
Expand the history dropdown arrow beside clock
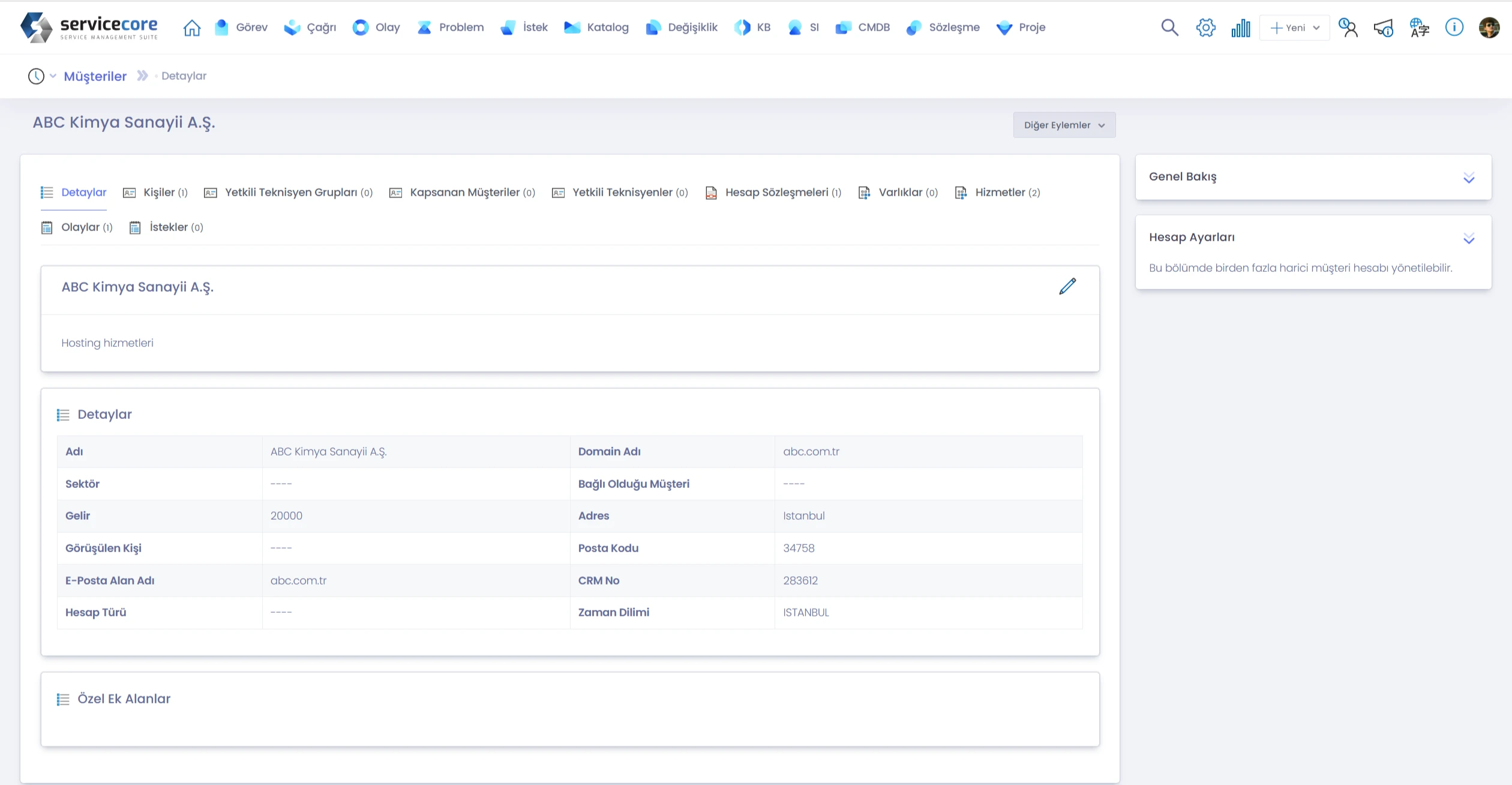pos(53,76)
